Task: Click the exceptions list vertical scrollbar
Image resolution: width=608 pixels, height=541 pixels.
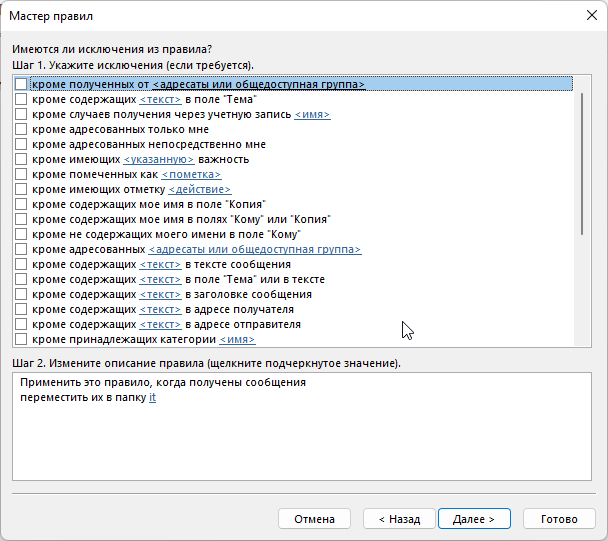Action: [x=583, y=160]
